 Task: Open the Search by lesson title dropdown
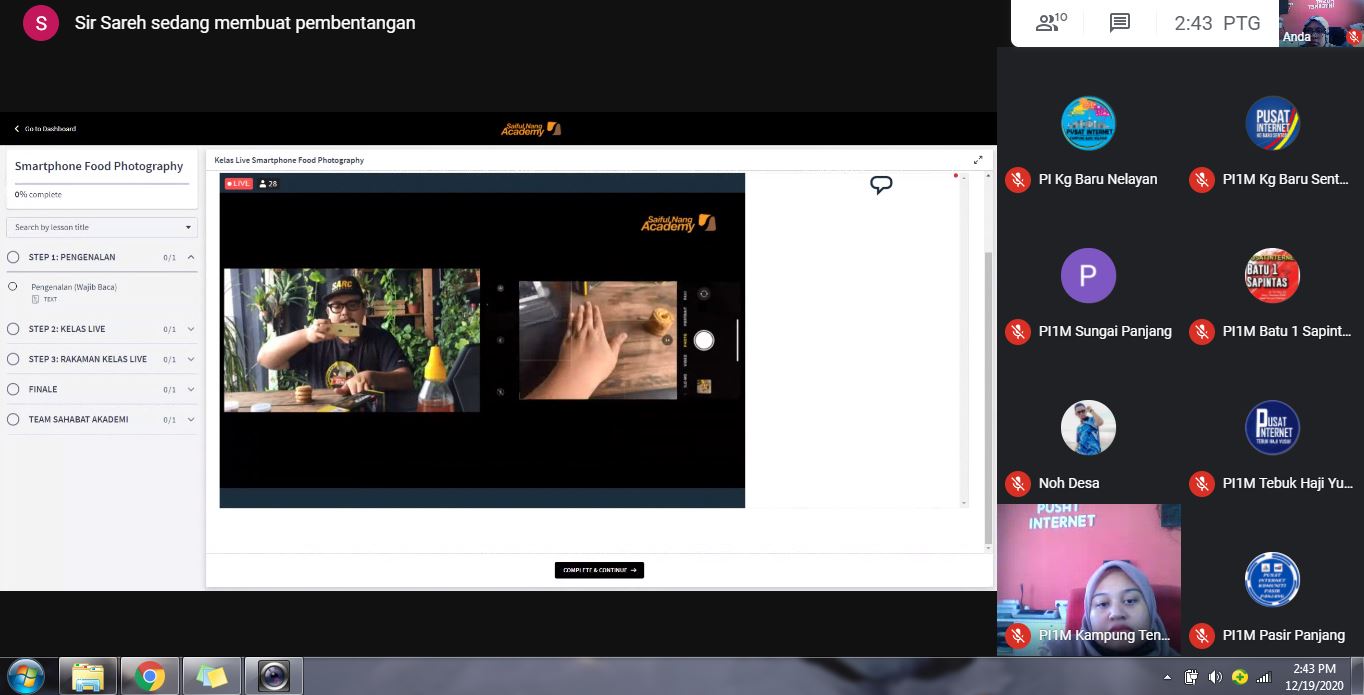coord(102,227)
